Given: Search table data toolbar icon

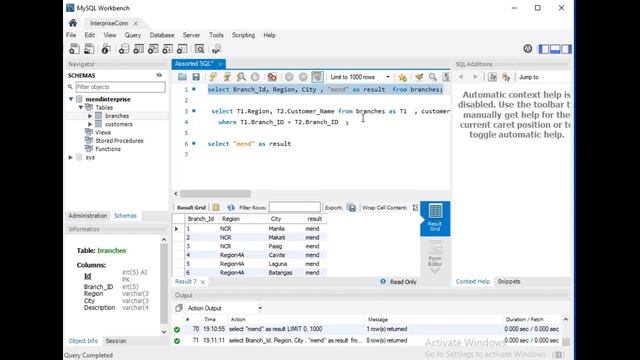Looking at the screenshot, I should click(x=199, y=49).
